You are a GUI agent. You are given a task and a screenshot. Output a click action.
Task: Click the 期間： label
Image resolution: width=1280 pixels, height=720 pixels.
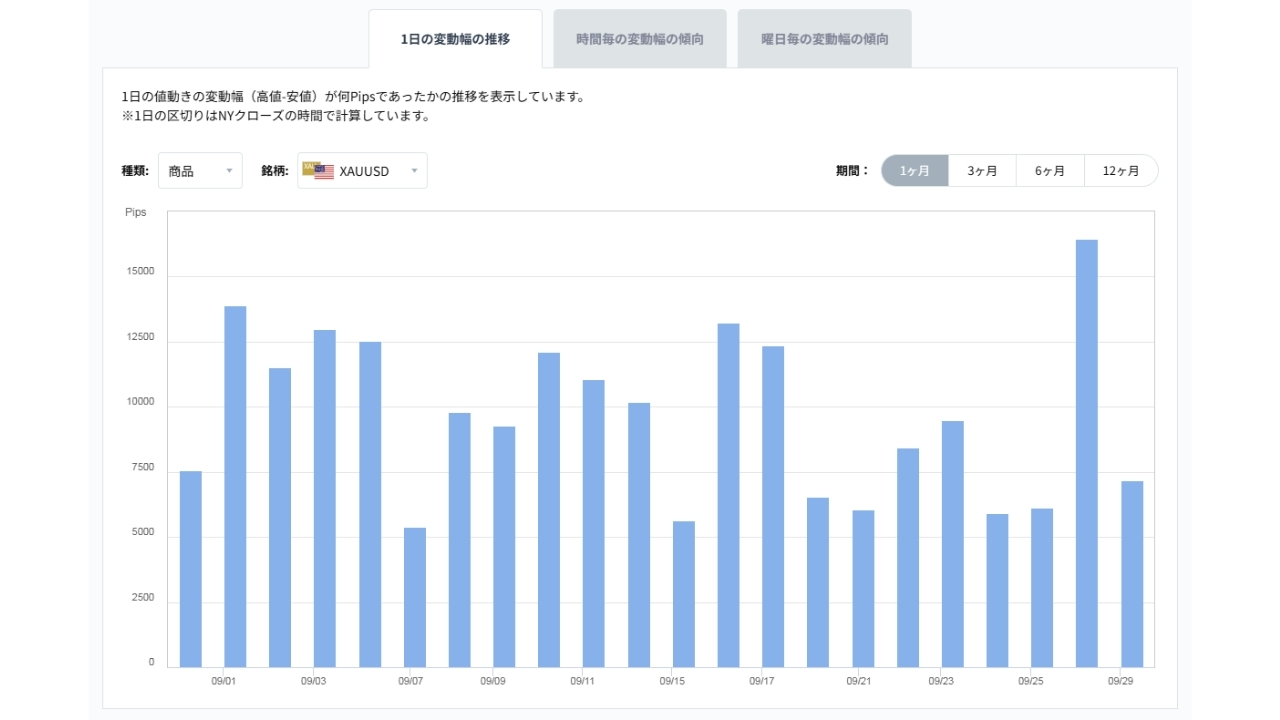[853, 171]
